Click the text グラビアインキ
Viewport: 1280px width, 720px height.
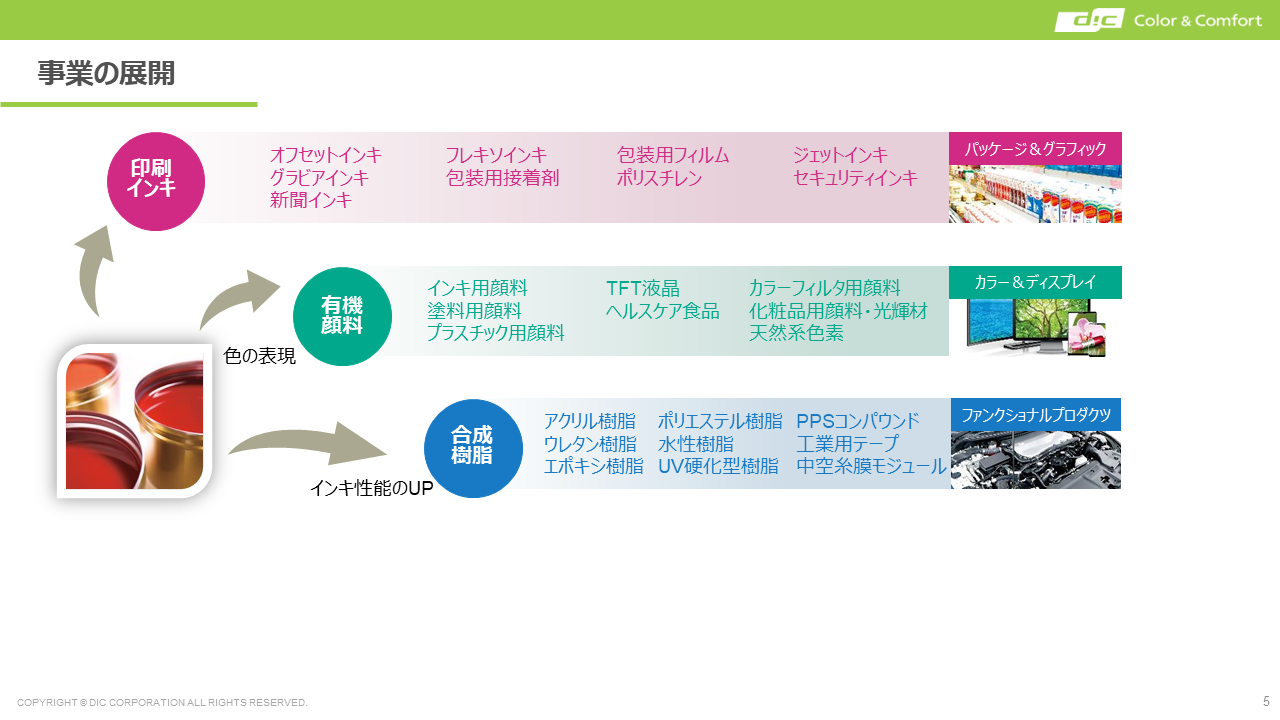[x=319, y=178]
